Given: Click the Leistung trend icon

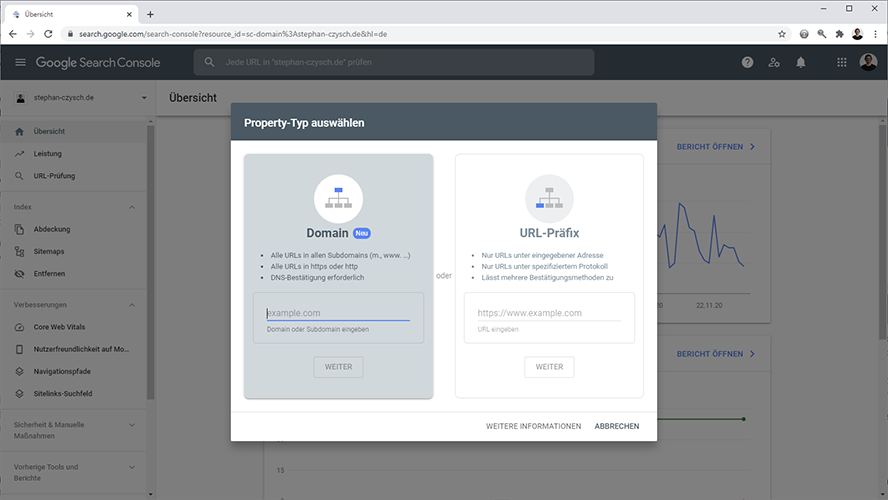Looking at the screenshot, I should pyautogui.click(x=19, y=153).
